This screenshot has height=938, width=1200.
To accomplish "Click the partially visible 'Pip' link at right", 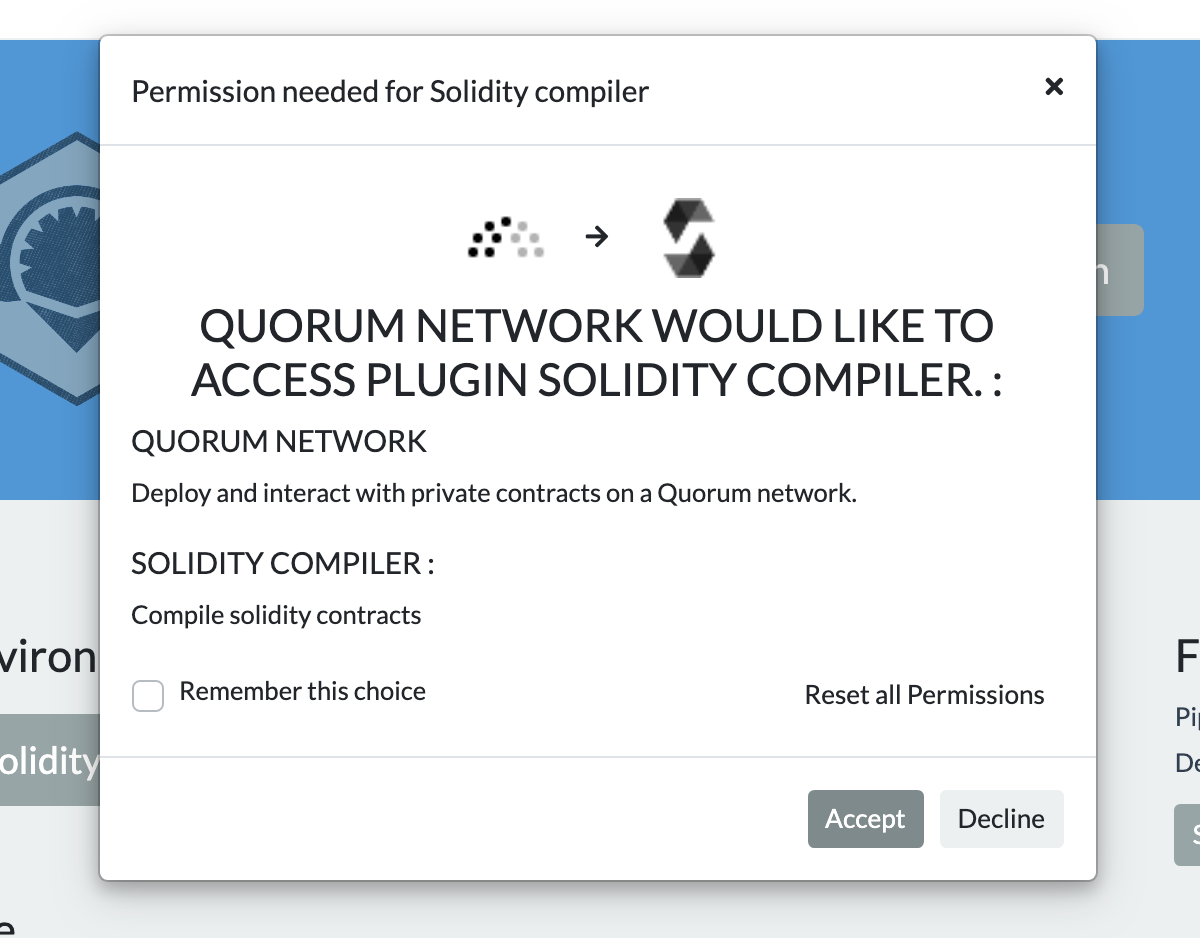I will [1187, 717].
